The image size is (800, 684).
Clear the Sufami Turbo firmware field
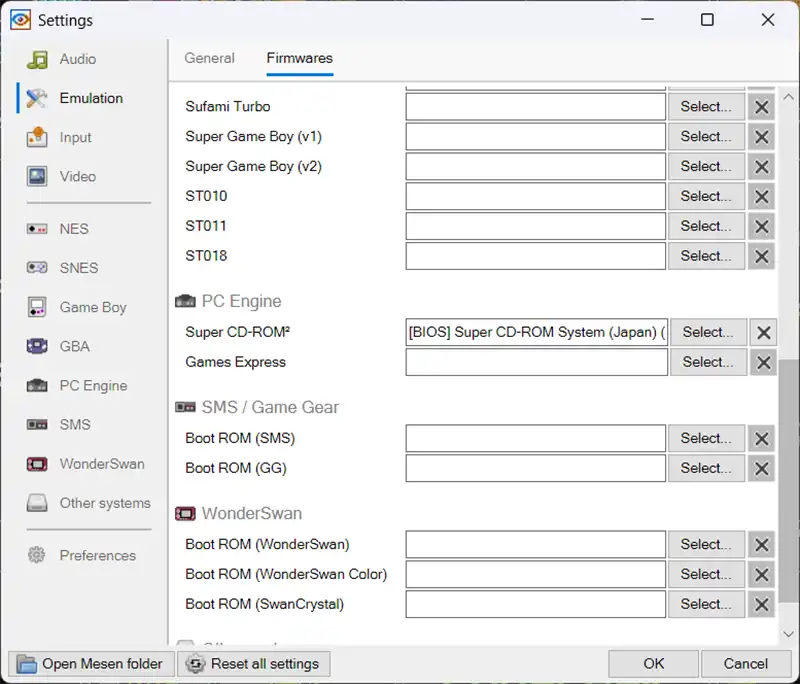click(762, 107)
